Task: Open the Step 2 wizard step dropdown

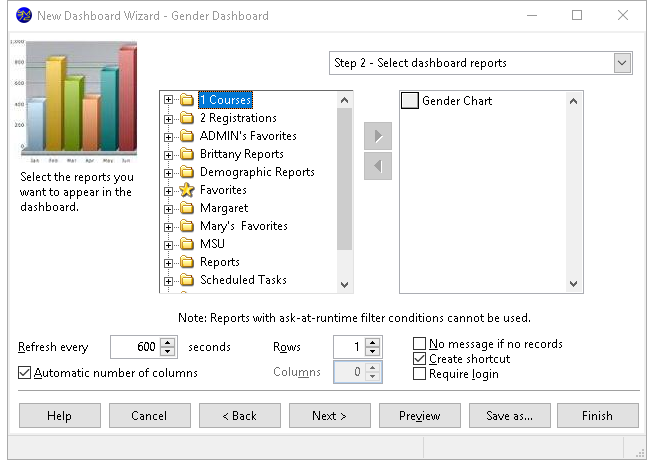Action: (622, 63)
